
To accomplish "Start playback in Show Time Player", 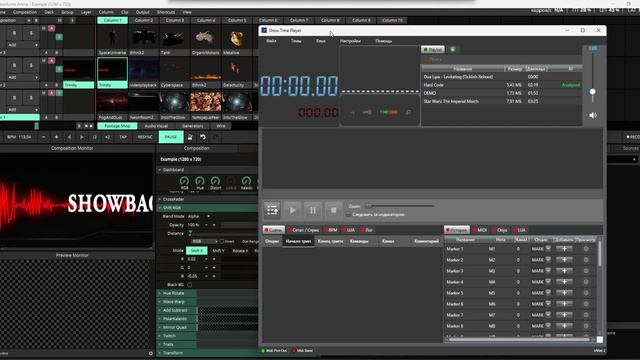I will 292,210.
